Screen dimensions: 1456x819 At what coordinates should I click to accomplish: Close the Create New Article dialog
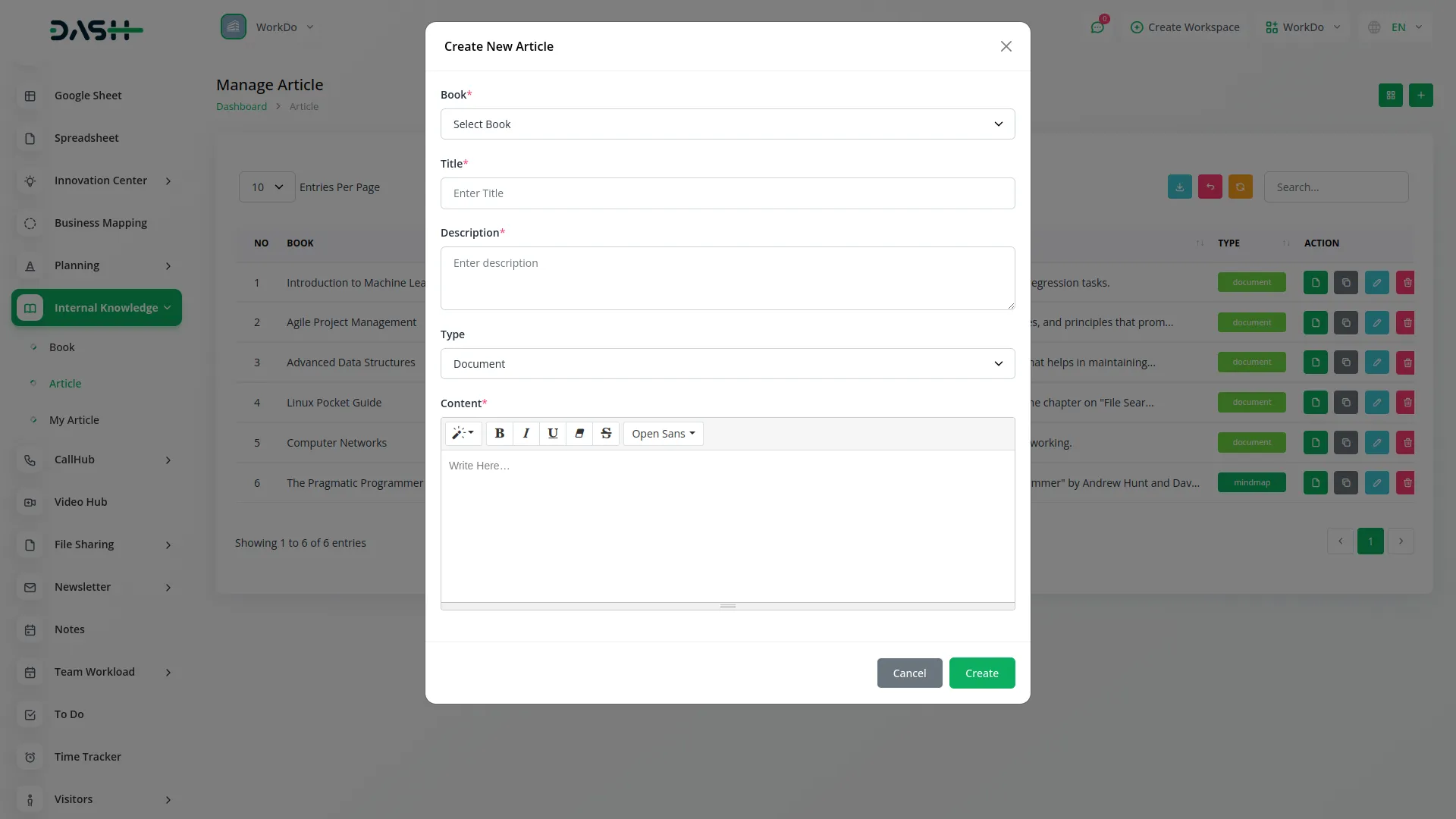pyautogui.click(x=1006, y=46)
